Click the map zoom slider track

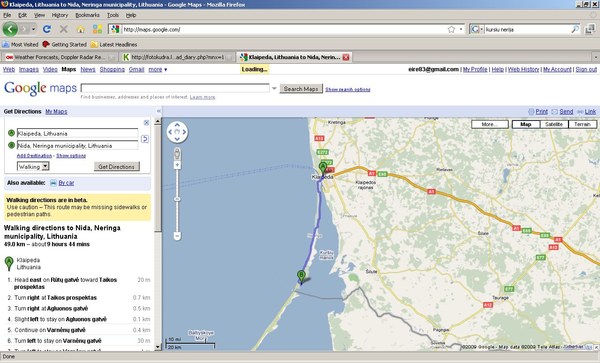[177, 199]
